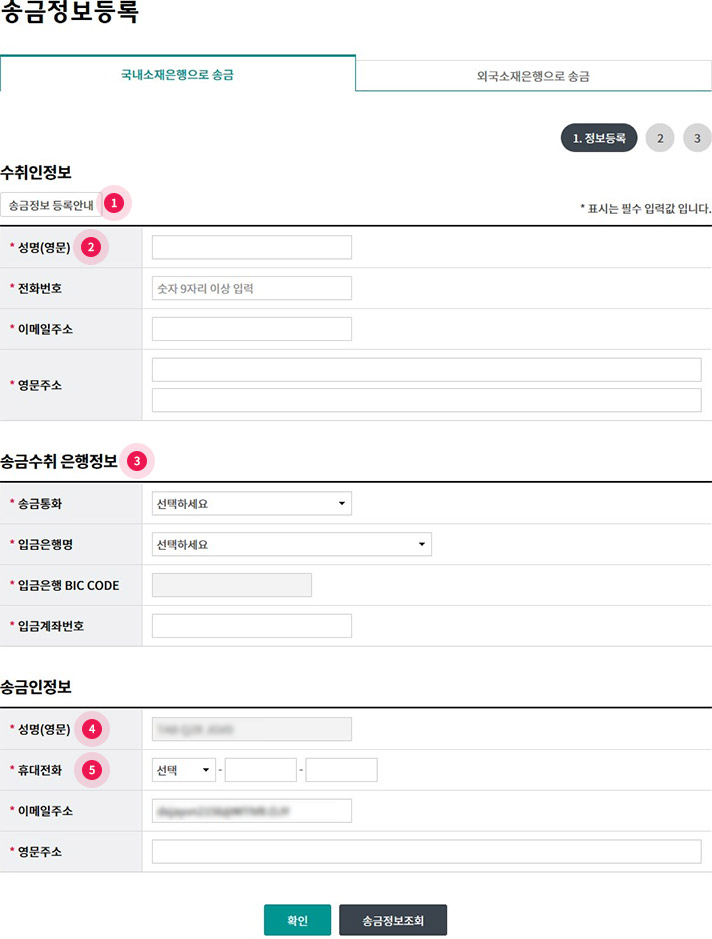Click the 입금계좌번호 account number field
This screenshot has height=939, width=712.
(x=251, y=626)
